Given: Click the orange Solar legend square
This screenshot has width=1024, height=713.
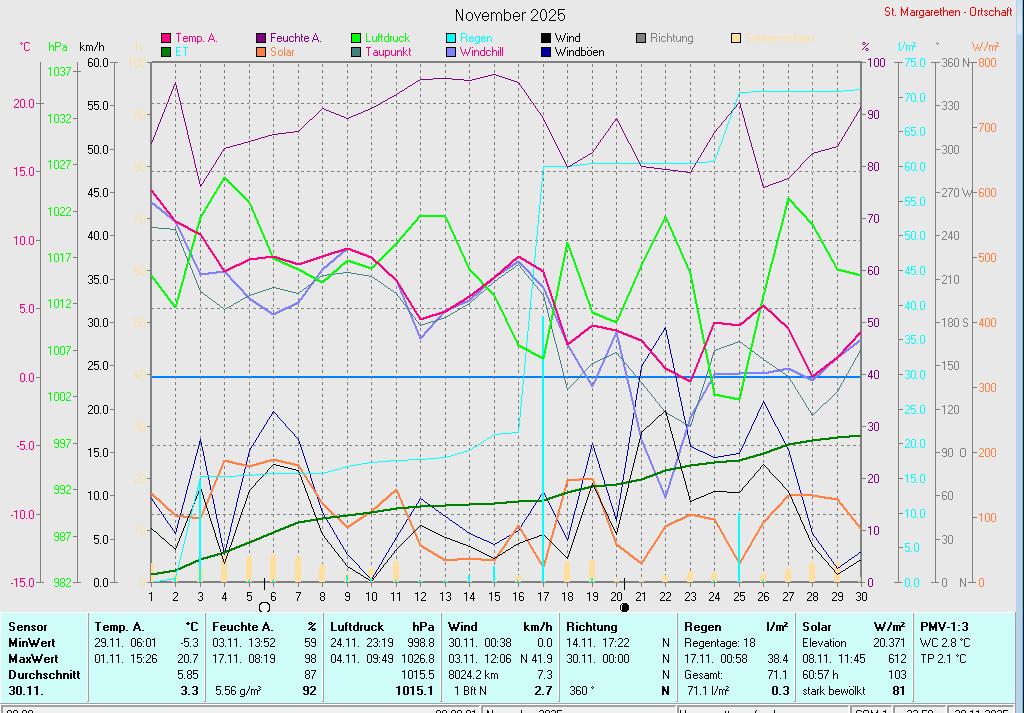Looking at the screenshot, I should coord(261,51).
